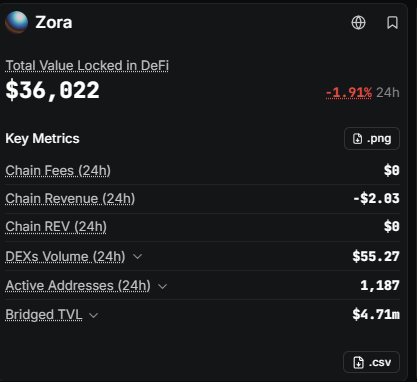Click the $36,022 TVL value
This screenshot has width=417, height=382.
coord(52,90)
